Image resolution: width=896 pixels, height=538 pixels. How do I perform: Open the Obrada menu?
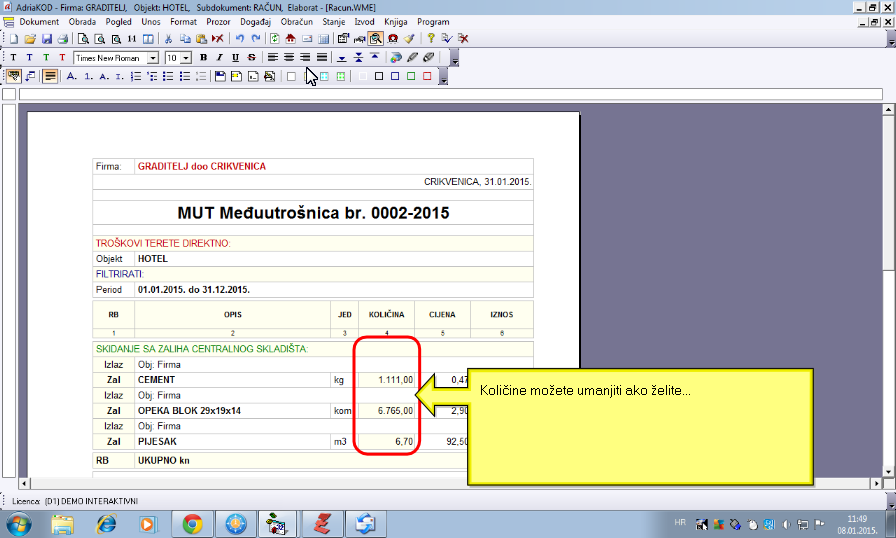pyautogui.click(x=82, y=22)
